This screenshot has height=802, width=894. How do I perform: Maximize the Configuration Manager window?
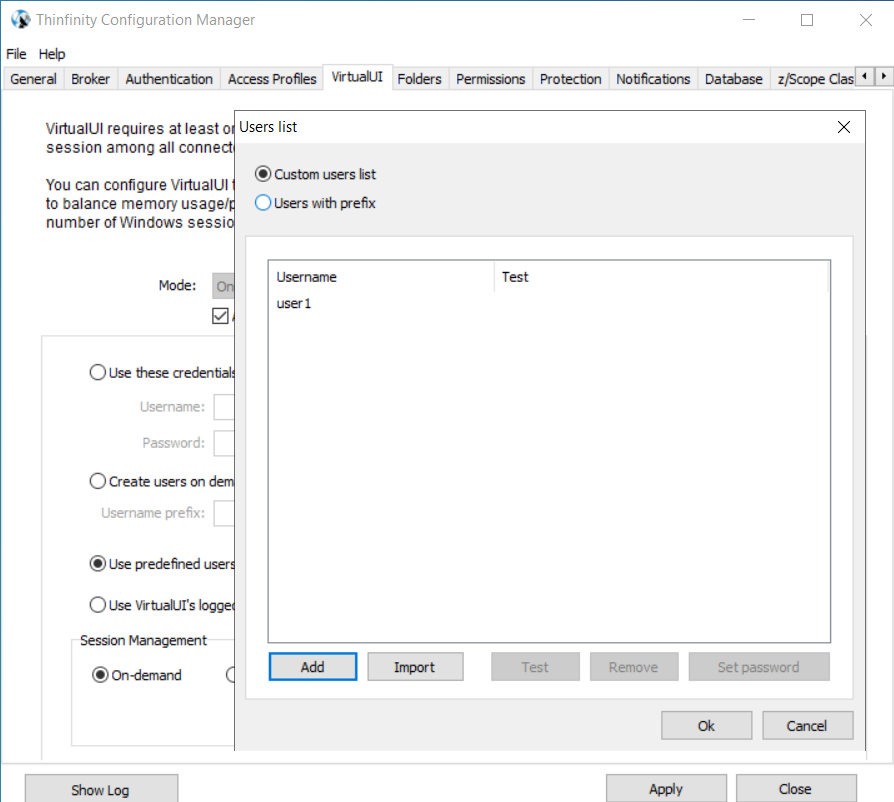click(x=807, y=20)
